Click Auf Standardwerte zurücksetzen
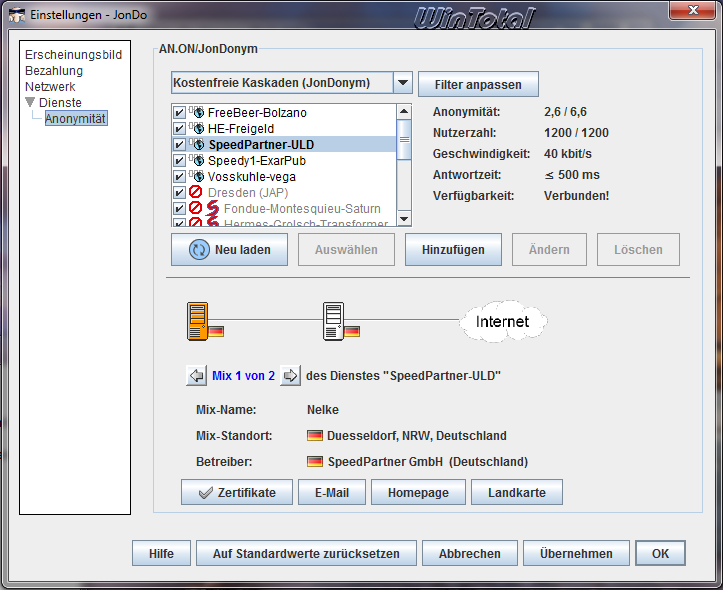The width and height of the screenshot is (723, 590). (306, 553)
